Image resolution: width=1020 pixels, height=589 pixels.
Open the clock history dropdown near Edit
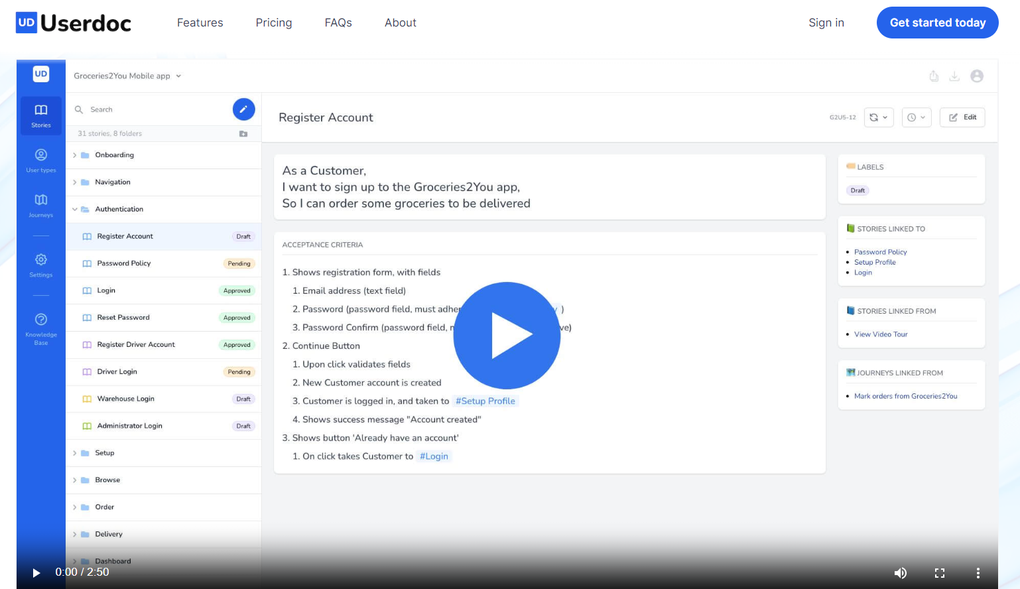[916, 117]
